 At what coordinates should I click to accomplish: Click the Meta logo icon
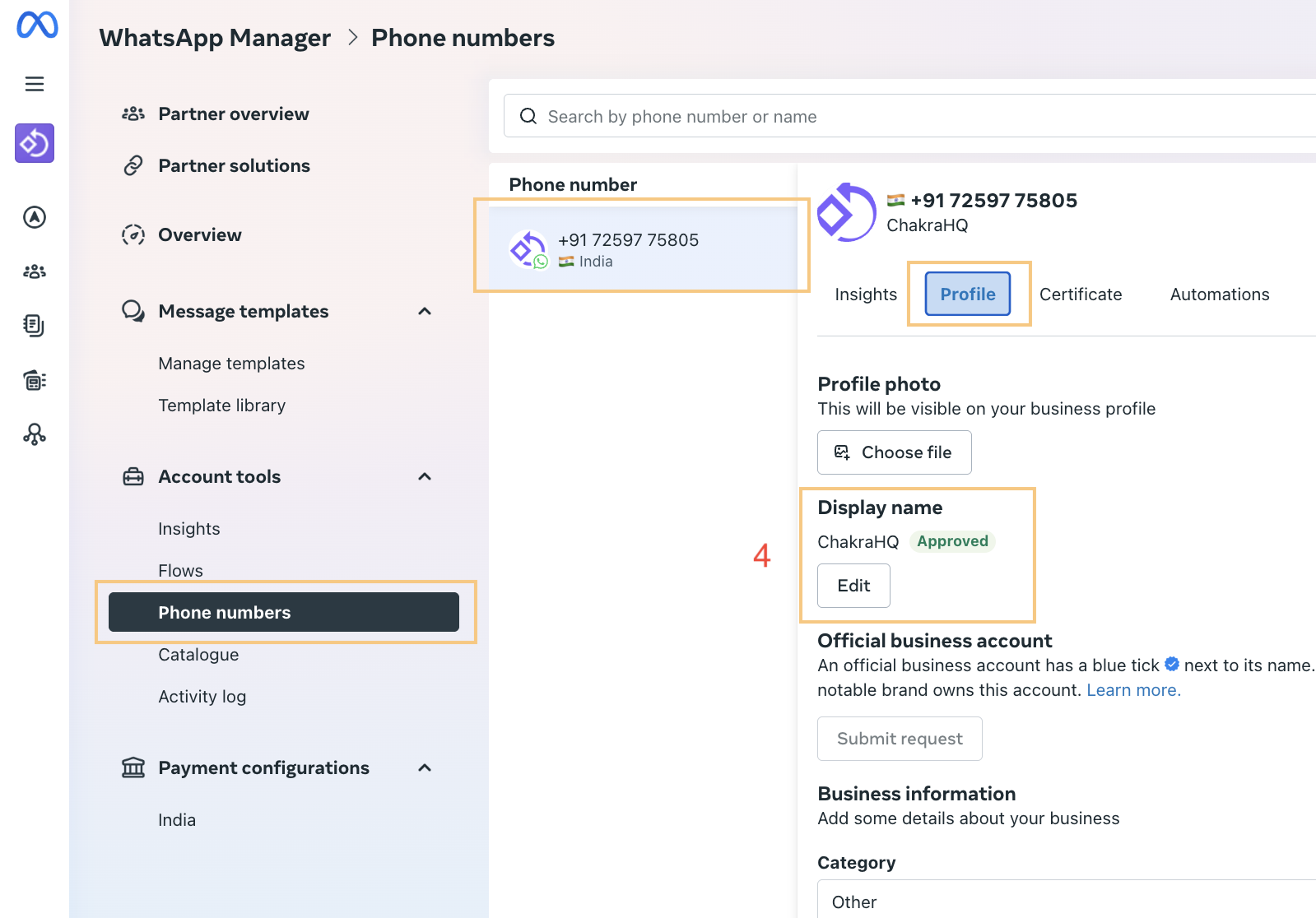(x=37, y=25)
